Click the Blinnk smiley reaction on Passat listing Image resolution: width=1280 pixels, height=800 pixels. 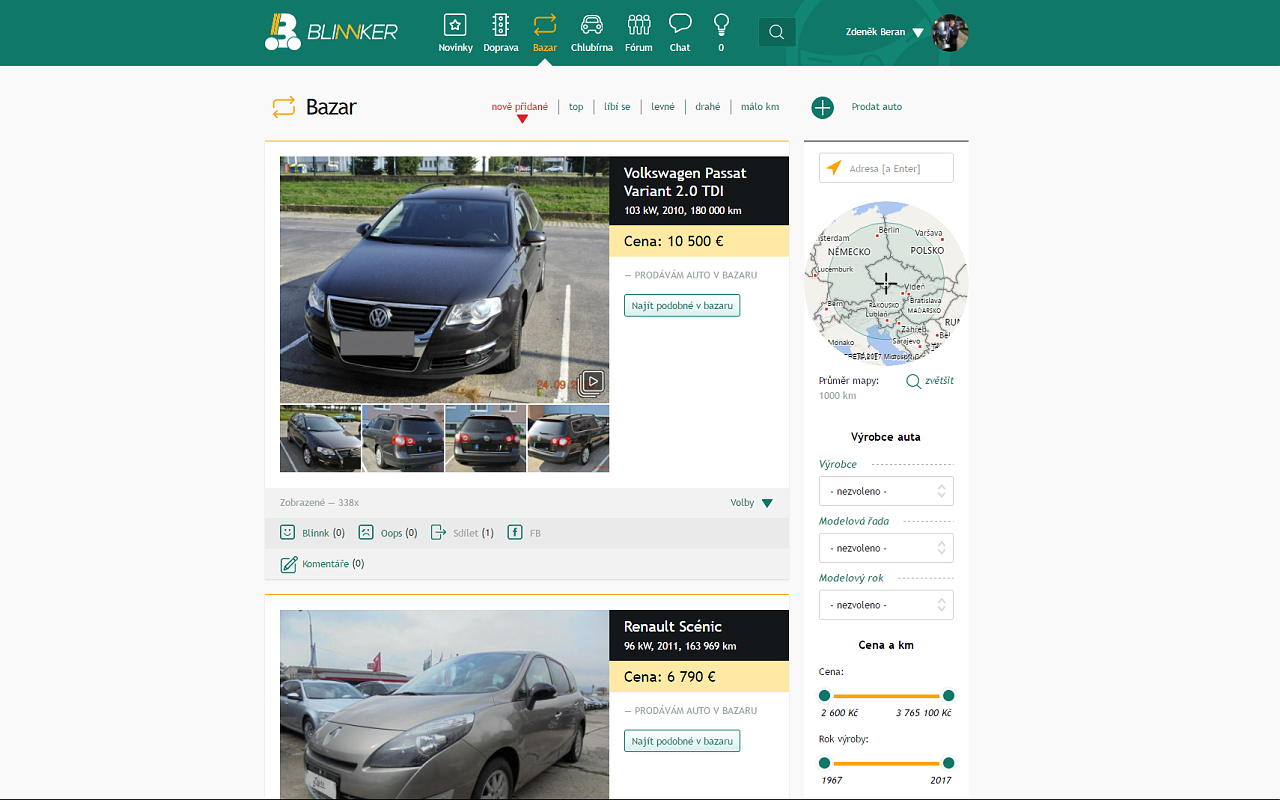click(x=288, y=533)
